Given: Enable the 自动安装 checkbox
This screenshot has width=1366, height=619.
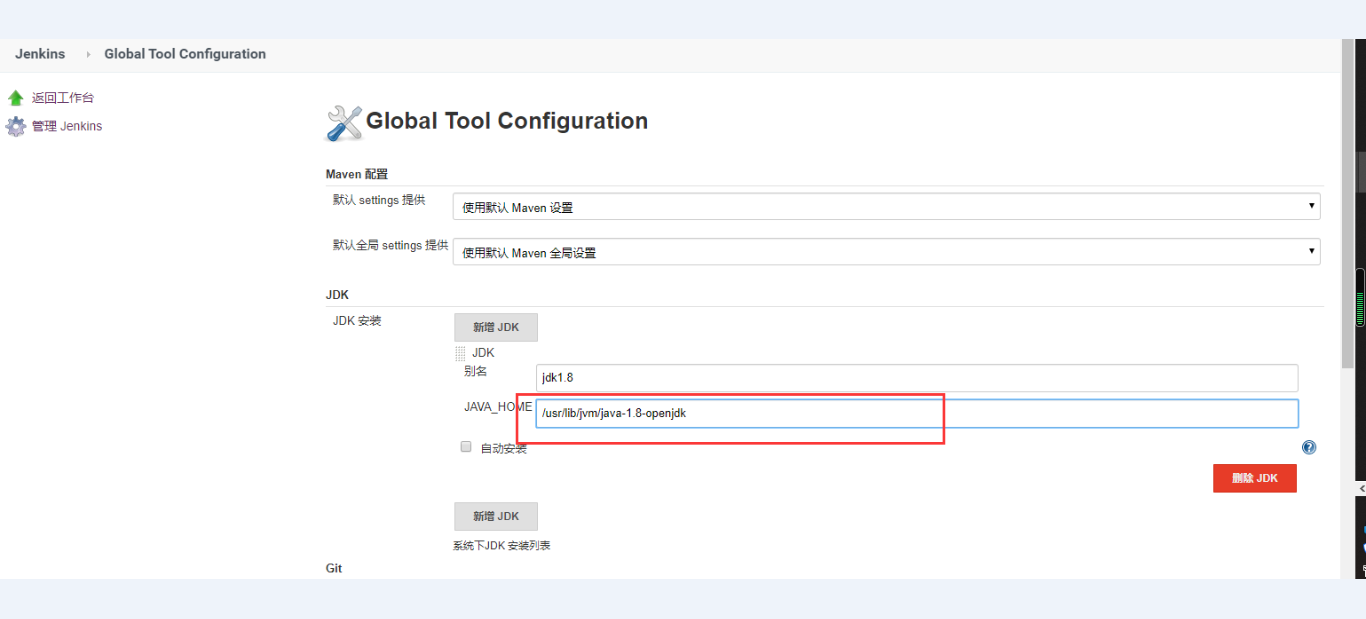Looking at the screenshot, I should (x=466, y=447).
